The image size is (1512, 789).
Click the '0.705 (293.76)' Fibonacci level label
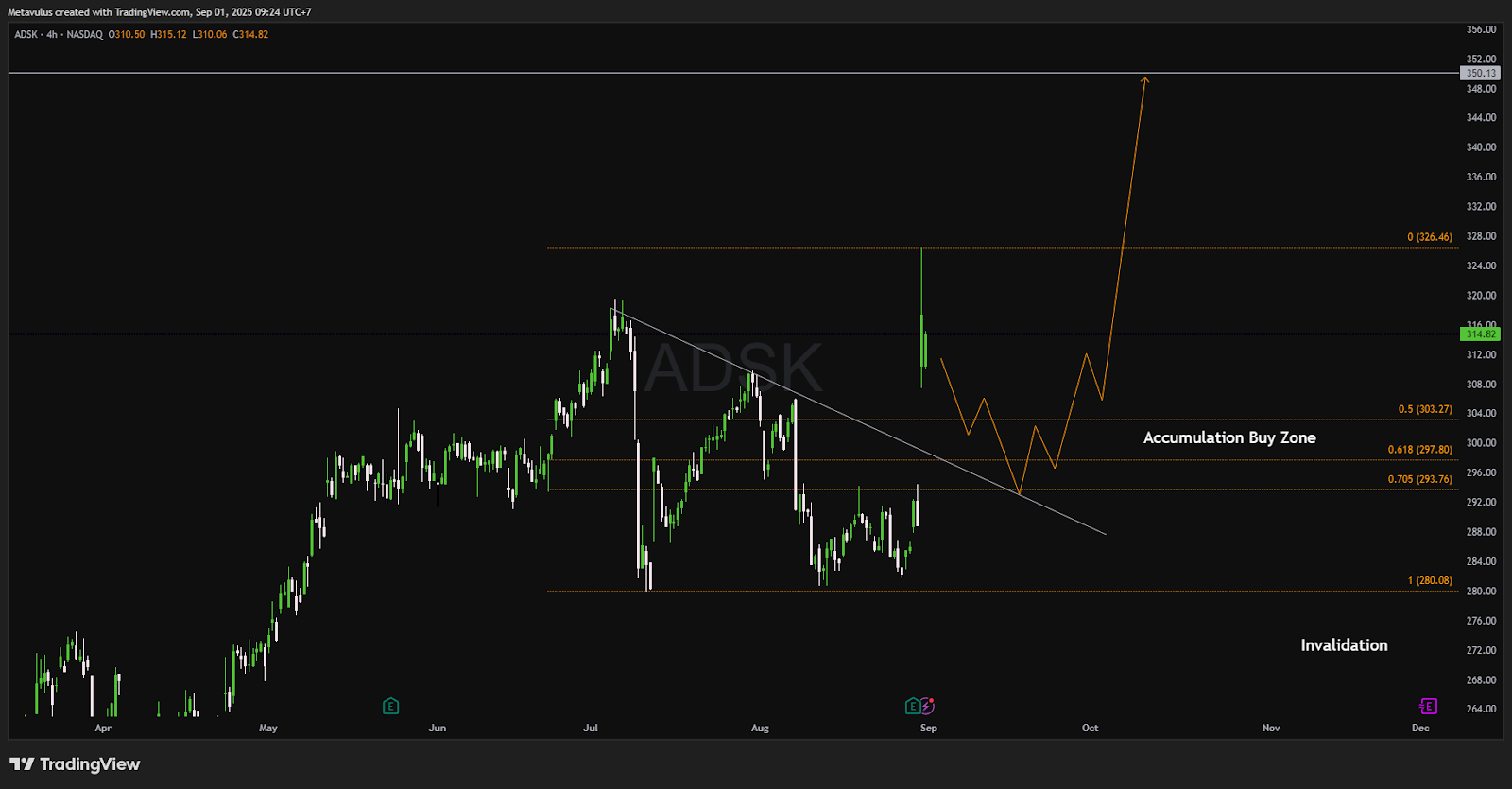1420,479
